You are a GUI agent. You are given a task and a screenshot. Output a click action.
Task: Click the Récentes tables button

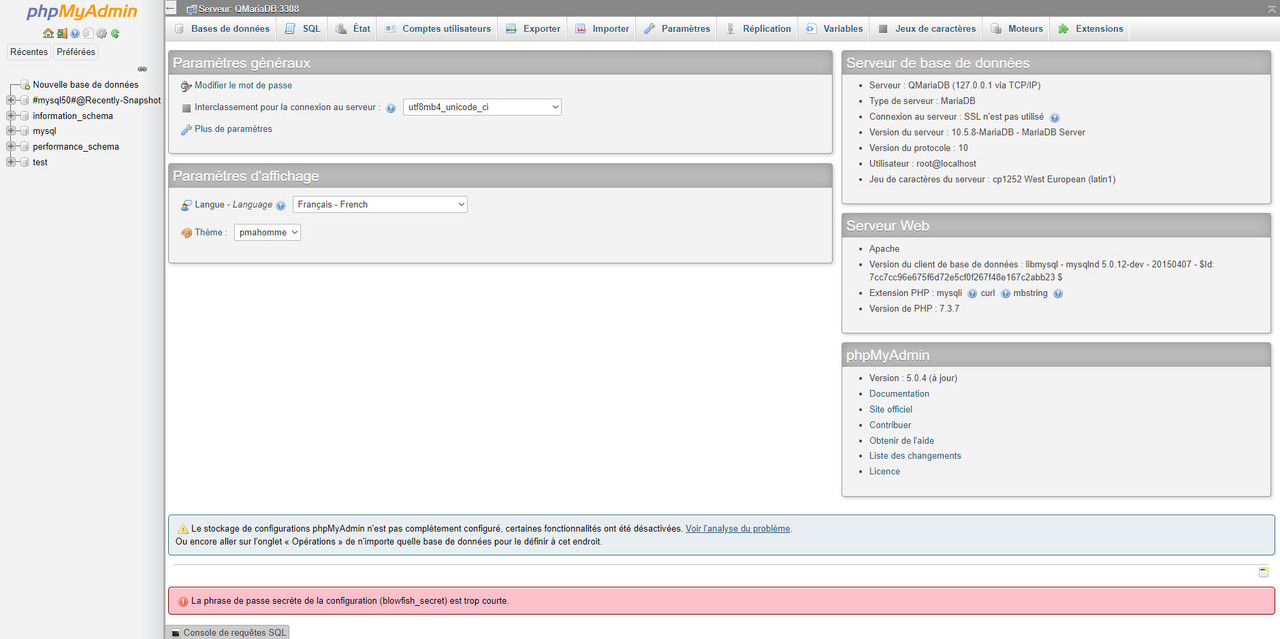(x=29, y=52)
